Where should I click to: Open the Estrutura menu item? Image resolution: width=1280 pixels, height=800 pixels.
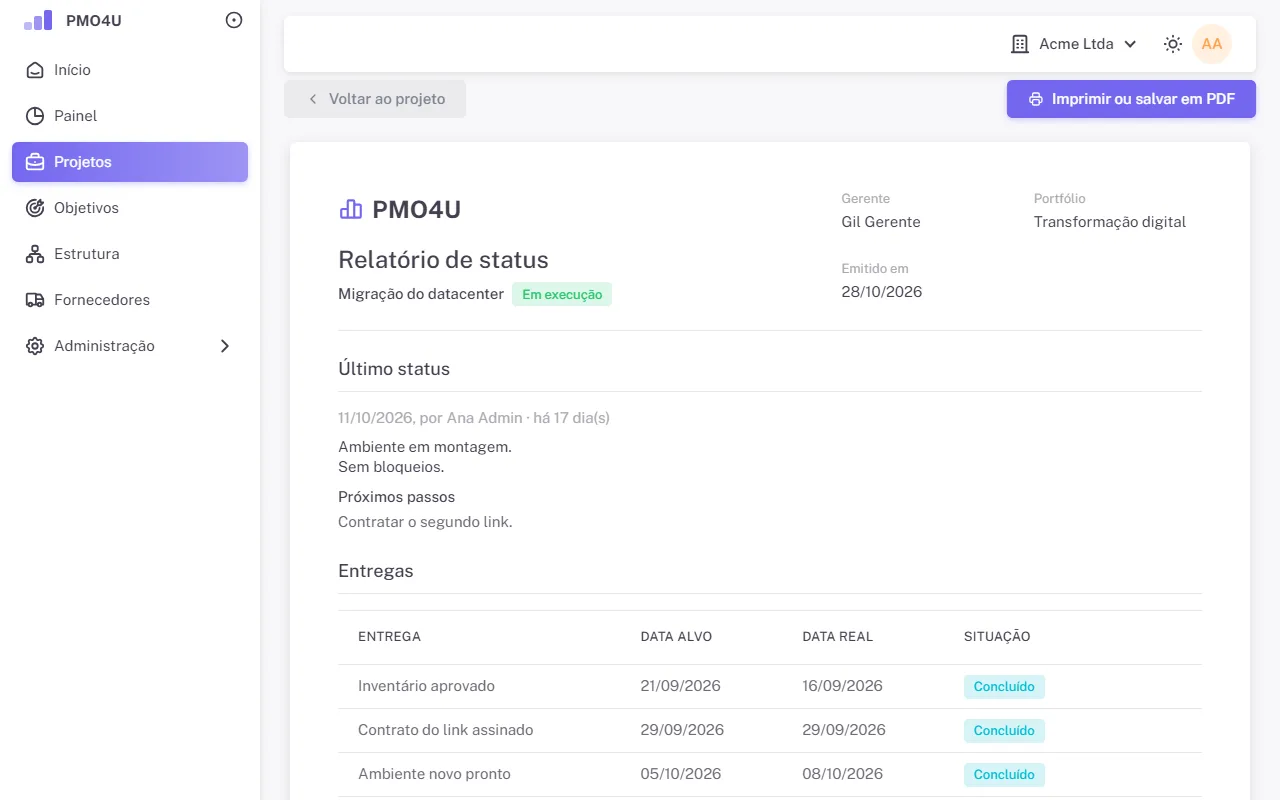click(x=130, y=254)
